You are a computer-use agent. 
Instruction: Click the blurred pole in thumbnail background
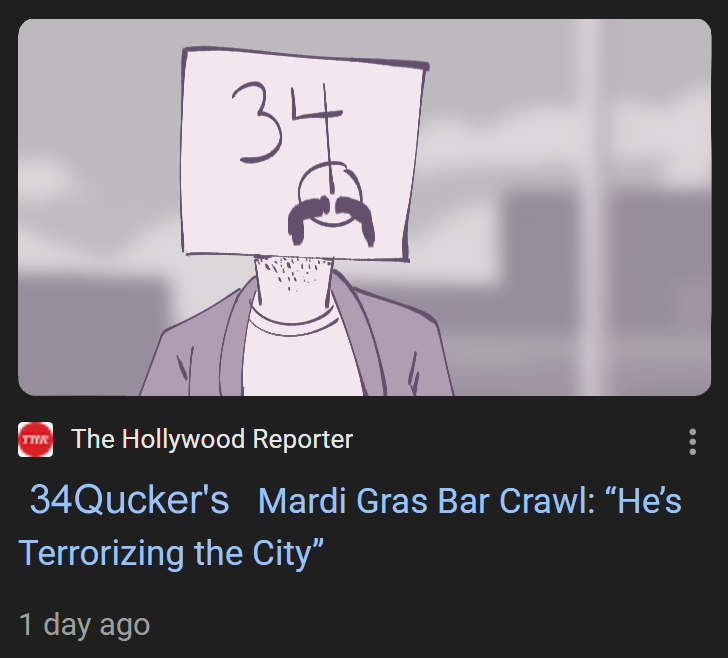point(591,207)
